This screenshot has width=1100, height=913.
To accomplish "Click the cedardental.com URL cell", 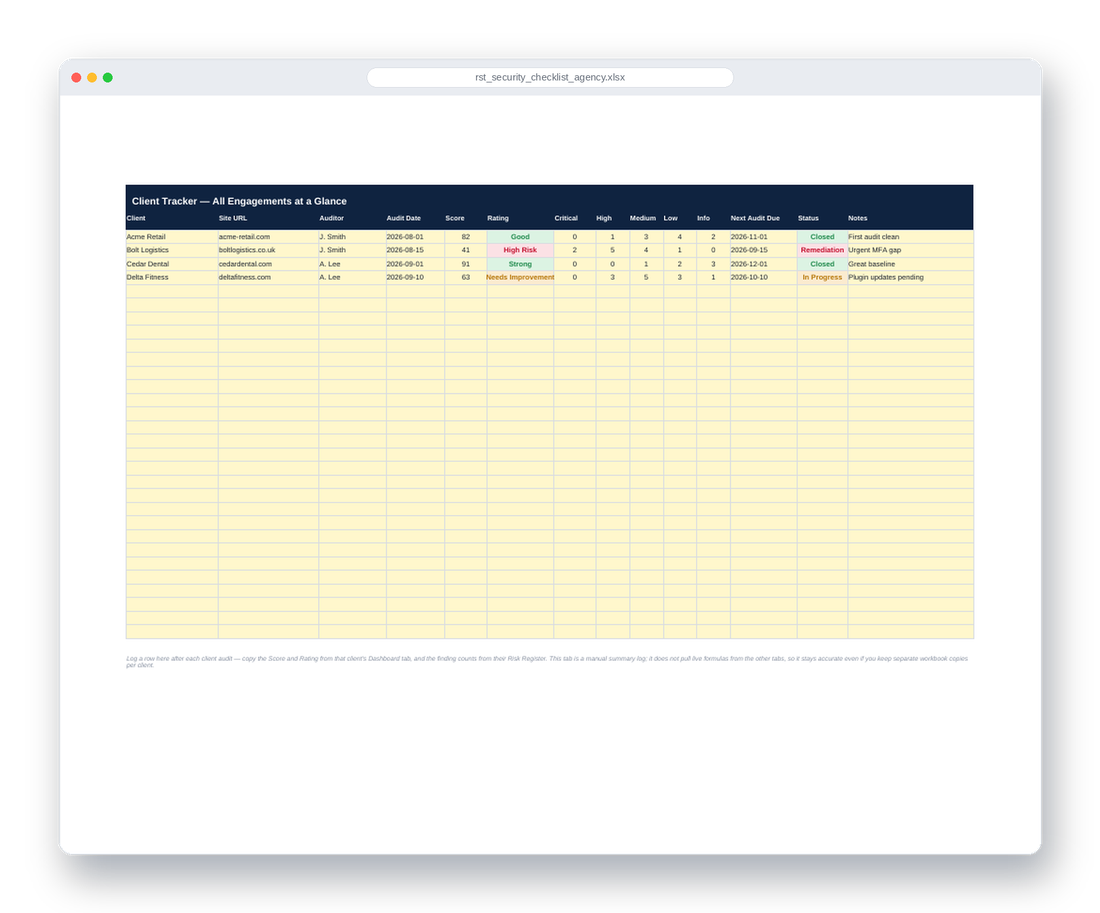I will pos(269,264).
